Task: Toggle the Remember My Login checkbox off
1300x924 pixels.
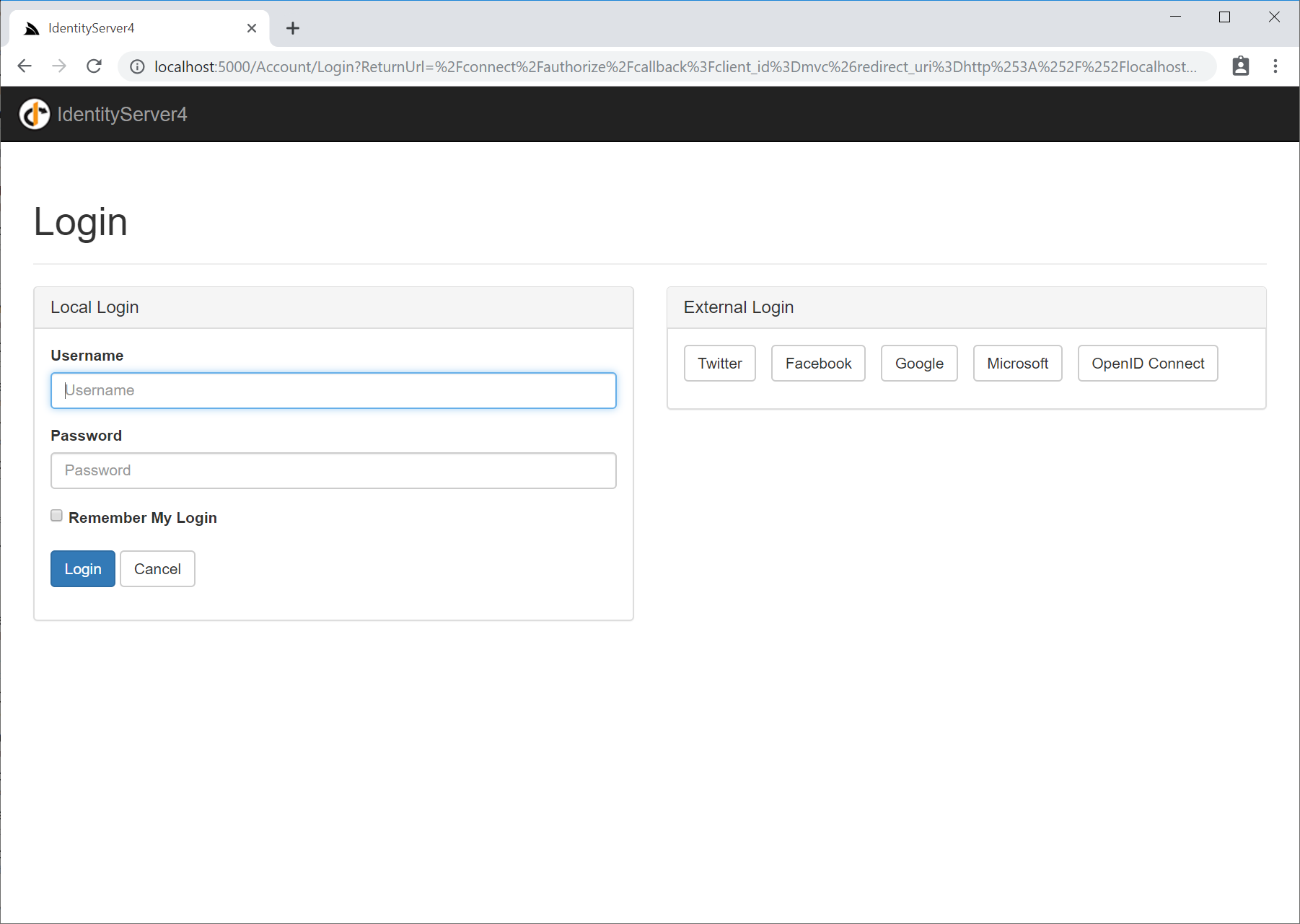Action: (x=56, y=515)
